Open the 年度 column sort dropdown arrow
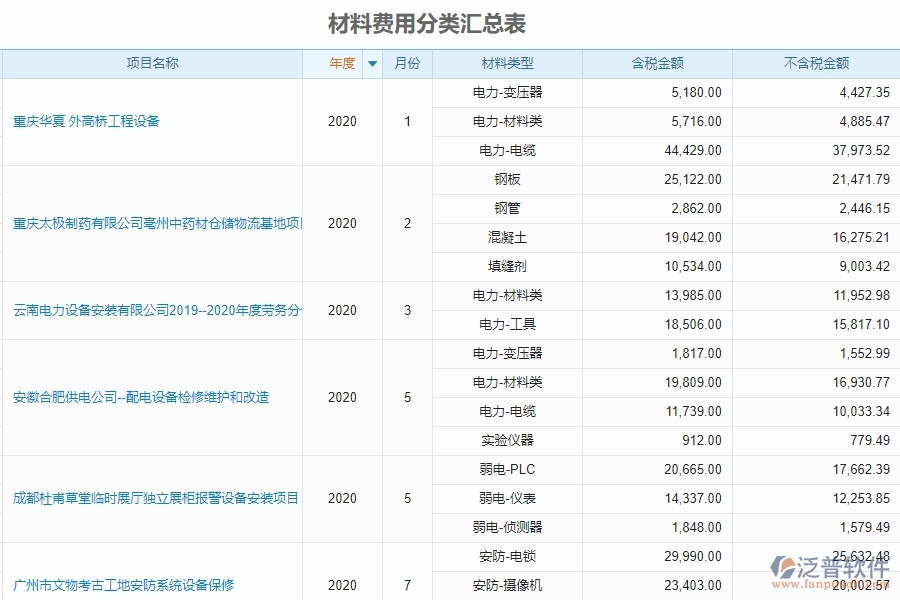Screen dimensions: 900x600 tap(370, 63)
